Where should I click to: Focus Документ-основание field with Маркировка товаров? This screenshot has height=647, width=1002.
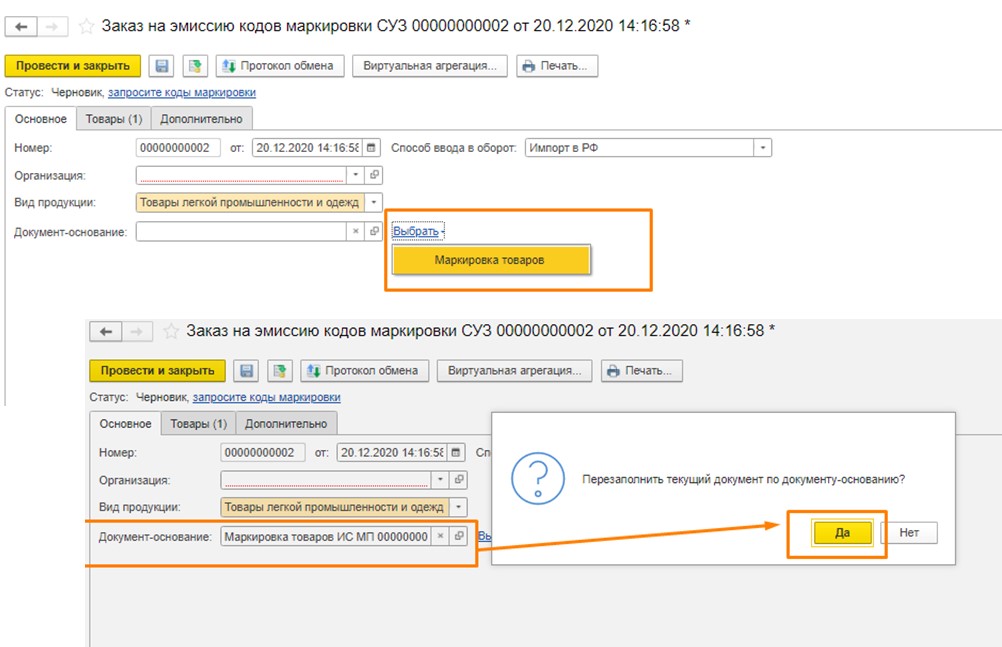tap(326, 536)
